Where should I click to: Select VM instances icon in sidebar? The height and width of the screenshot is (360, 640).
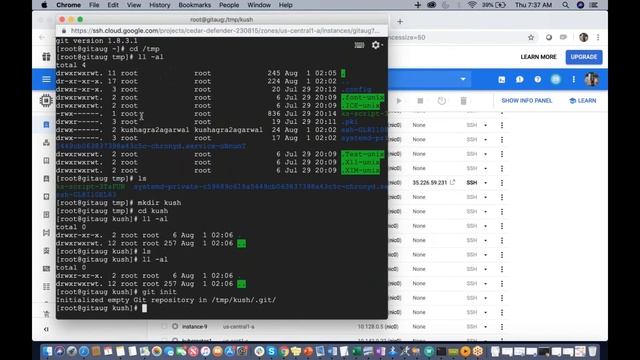coord(46,124)
